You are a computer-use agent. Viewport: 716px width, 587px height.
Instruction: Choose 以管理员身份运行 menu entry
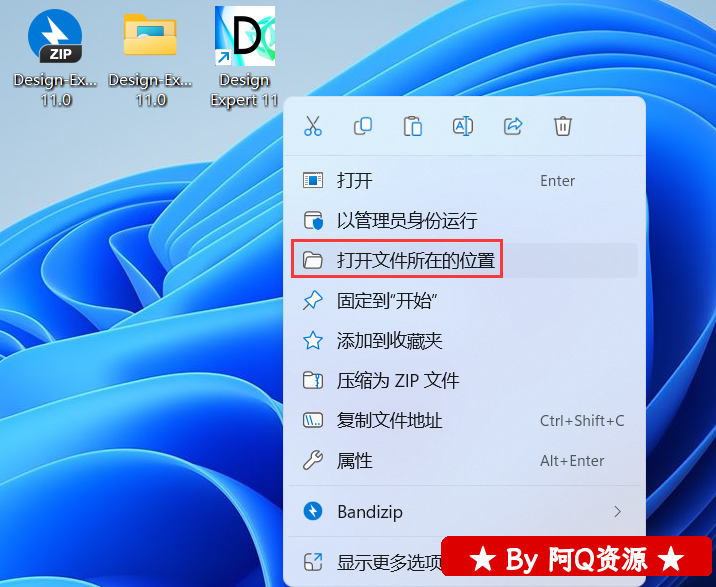click(x=464, y=220)
